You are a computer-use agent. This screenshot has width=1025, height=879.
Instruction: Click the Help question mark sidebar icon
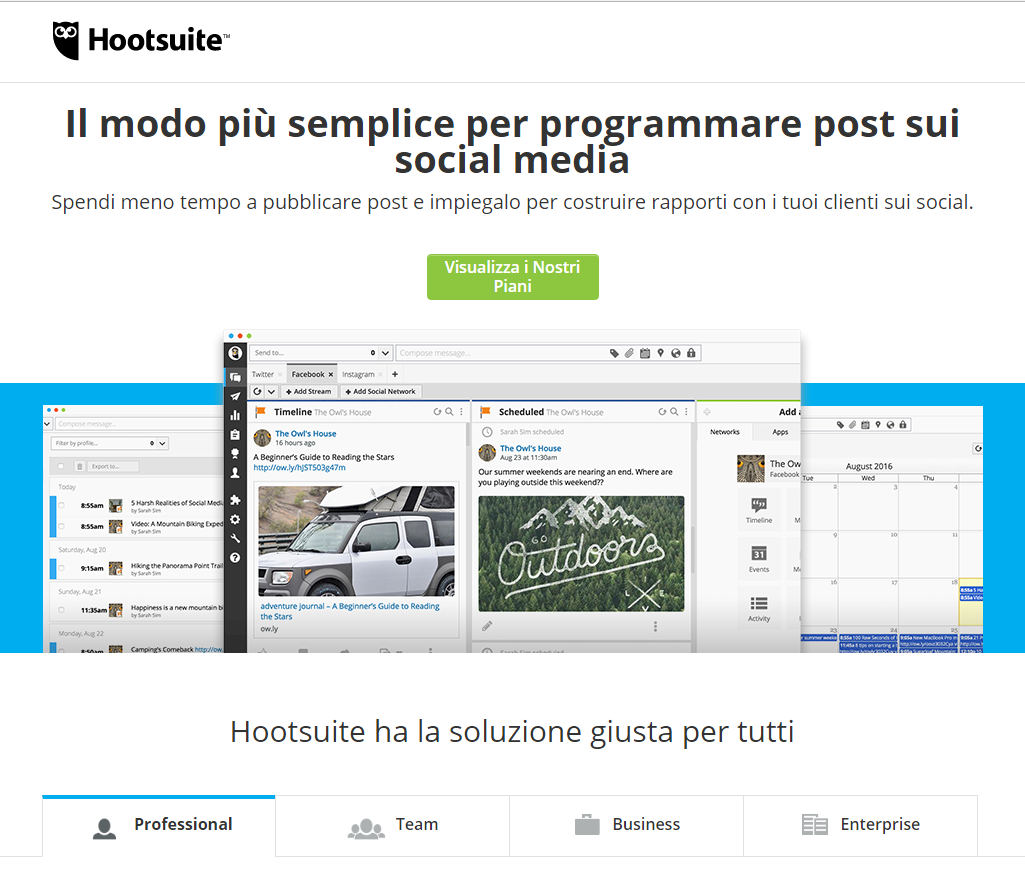coord(235,557)
